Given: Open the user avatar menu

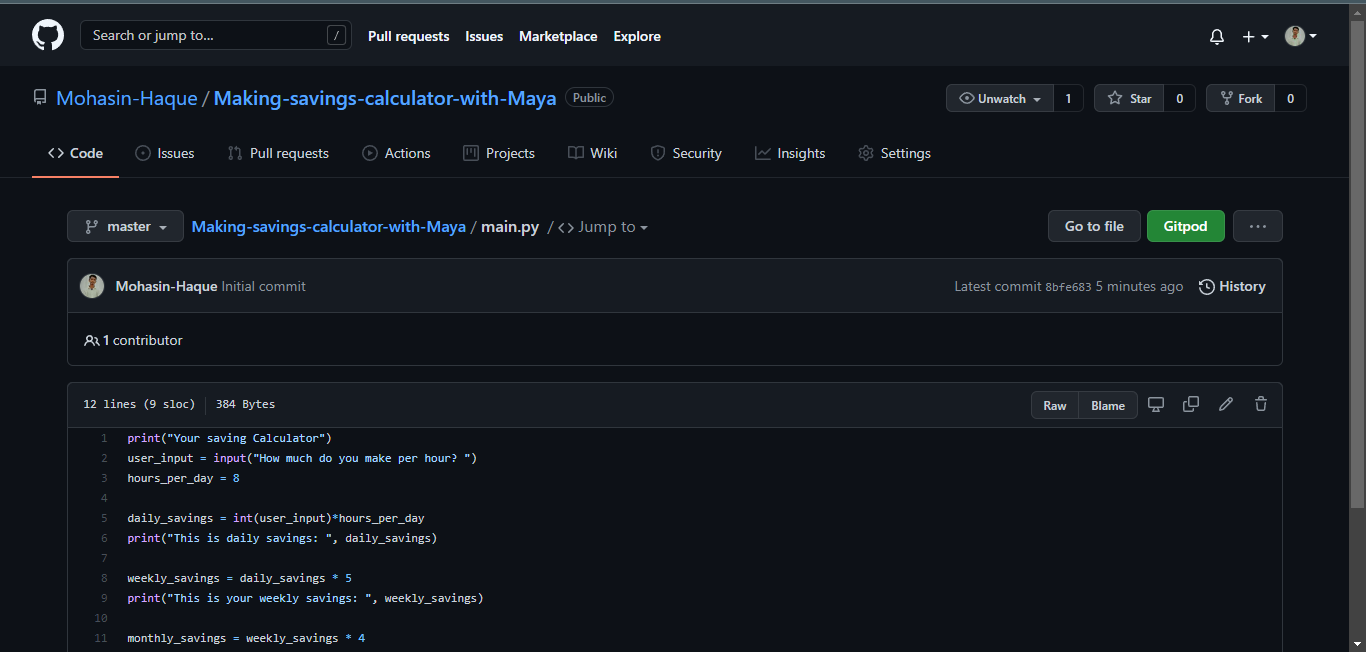Looking at the screenshot, I should 1301,36.
